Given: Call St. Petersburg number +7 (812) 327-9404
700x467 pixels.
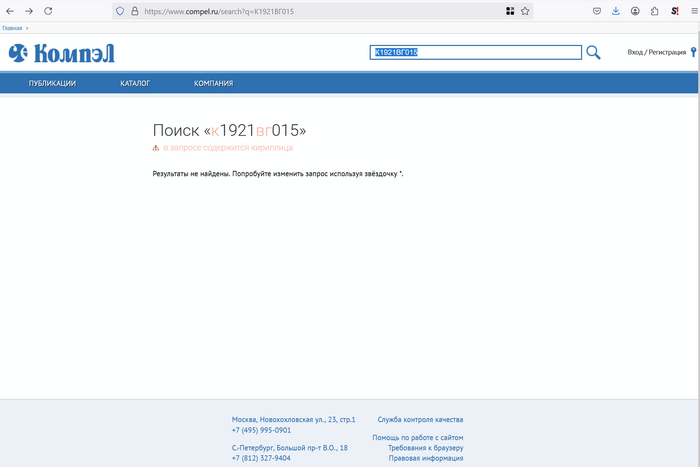Looking at the screenshot, I should 261,458.
